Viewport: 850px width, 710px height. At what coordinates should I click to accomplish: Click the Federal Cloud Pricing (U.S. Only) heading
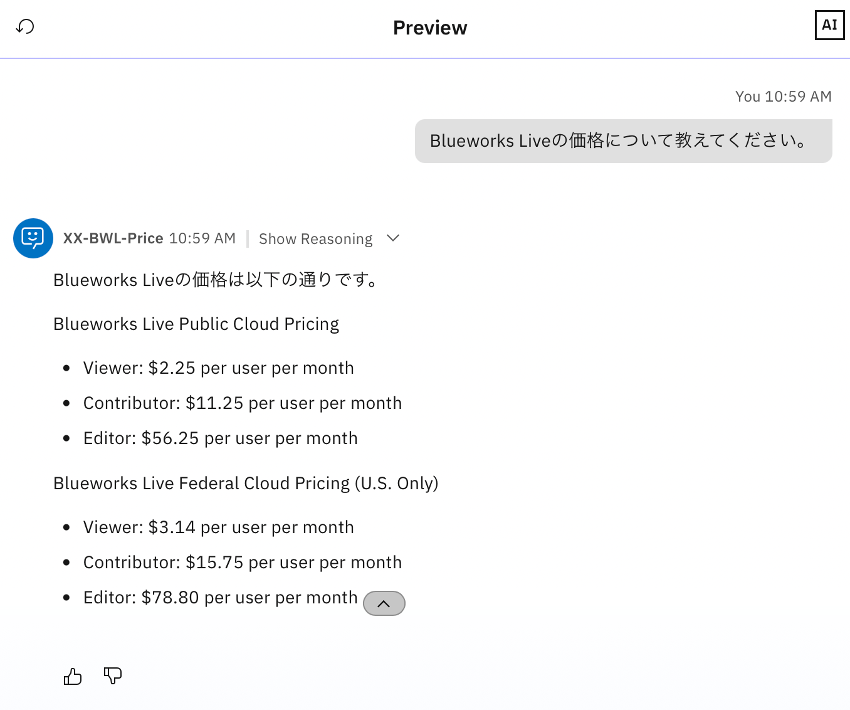pyautogui.click(x=246, y=483)
